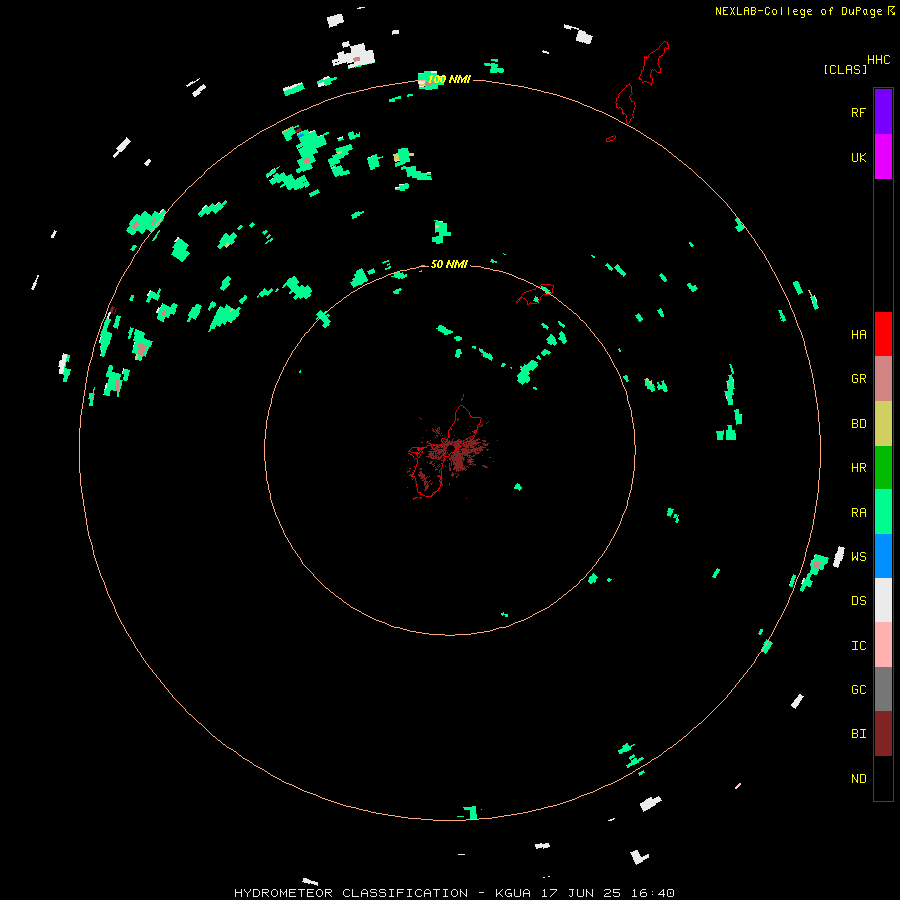Click the dark green HR swatch
Screen dimensions: 900x900
click(x=883, y=467)
